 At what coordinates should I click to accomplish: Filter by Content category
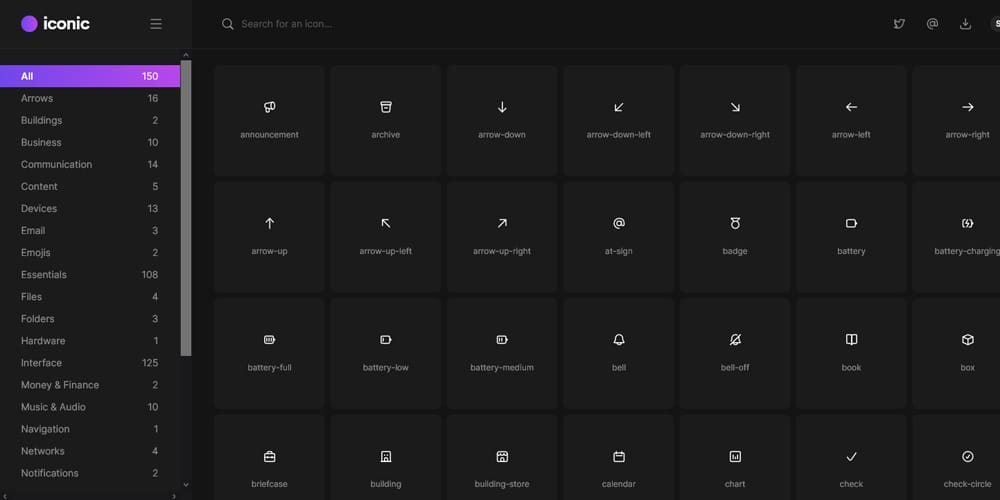pos(90,186)
